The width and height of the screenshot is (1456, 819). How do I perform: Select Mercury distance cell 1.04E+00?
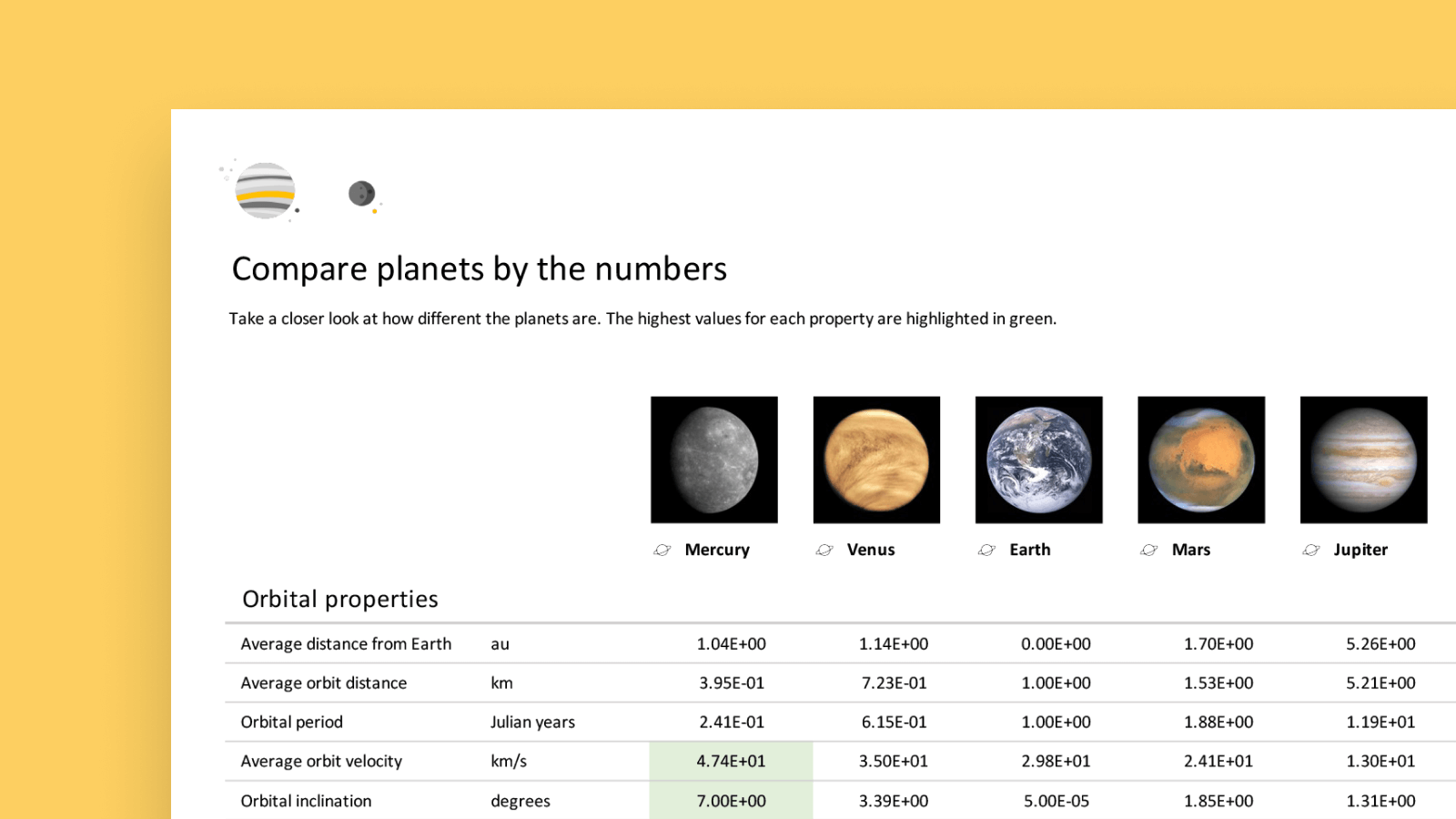point(731,643)
